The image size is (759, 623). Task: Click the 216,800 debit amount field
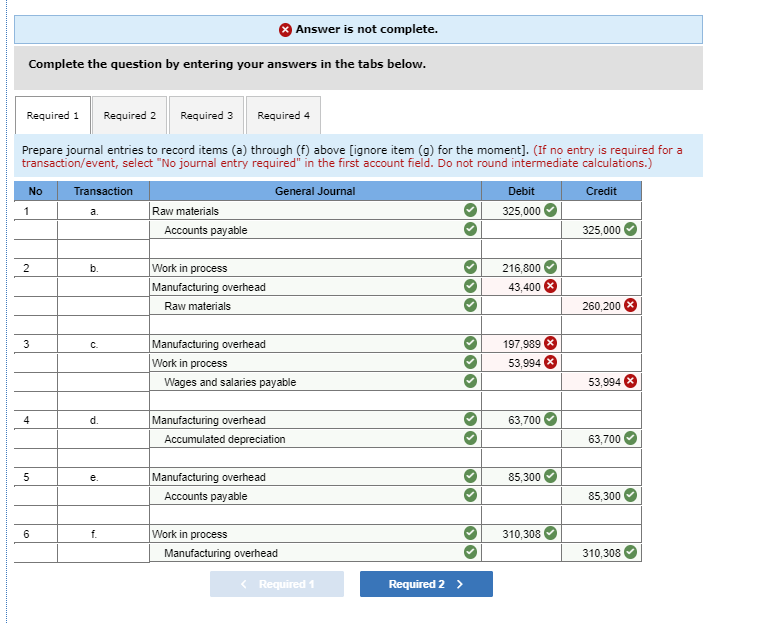tap(521, 268)
